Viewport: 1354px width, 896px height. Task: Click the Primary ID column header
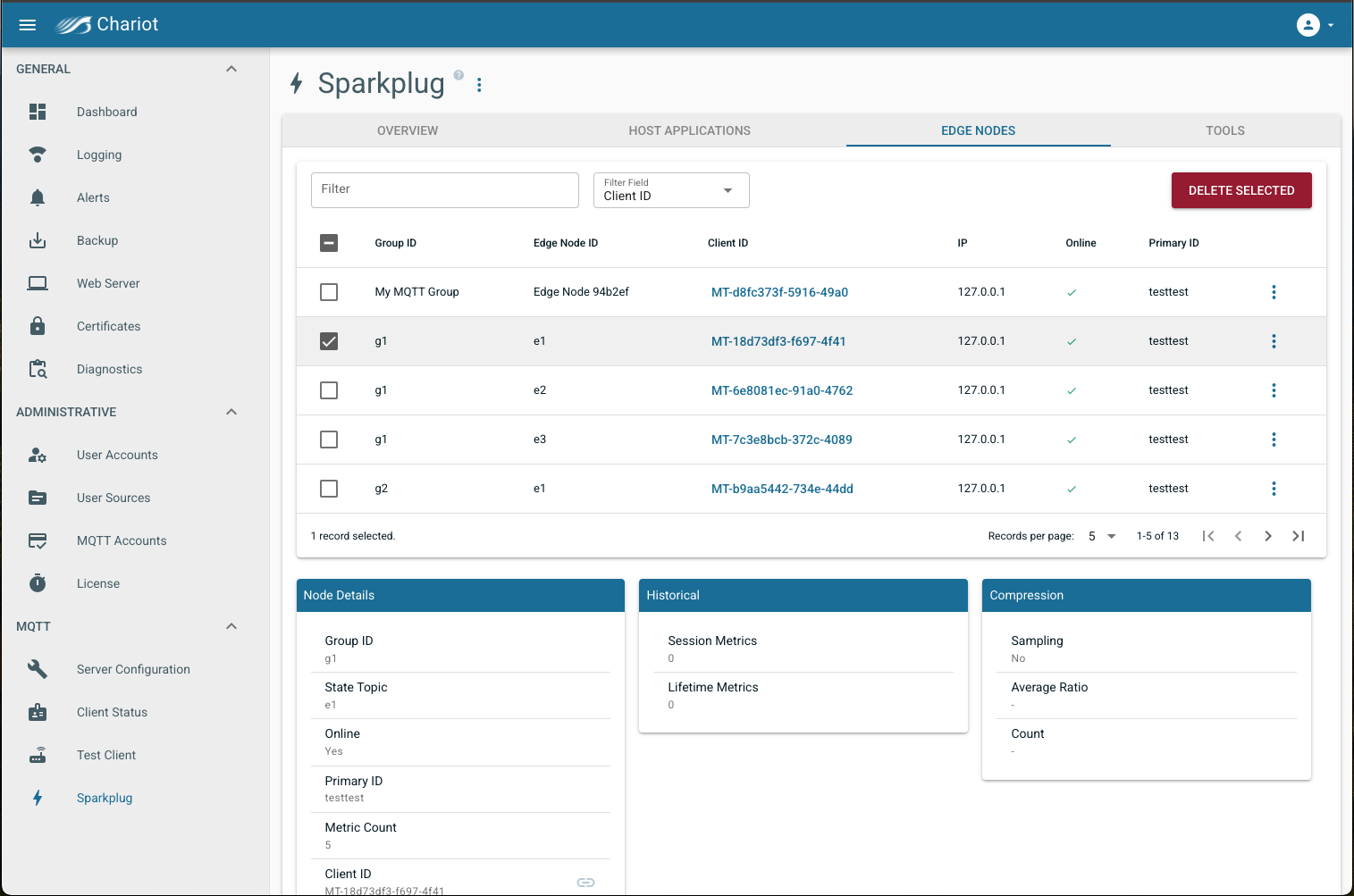[1173, 243]
